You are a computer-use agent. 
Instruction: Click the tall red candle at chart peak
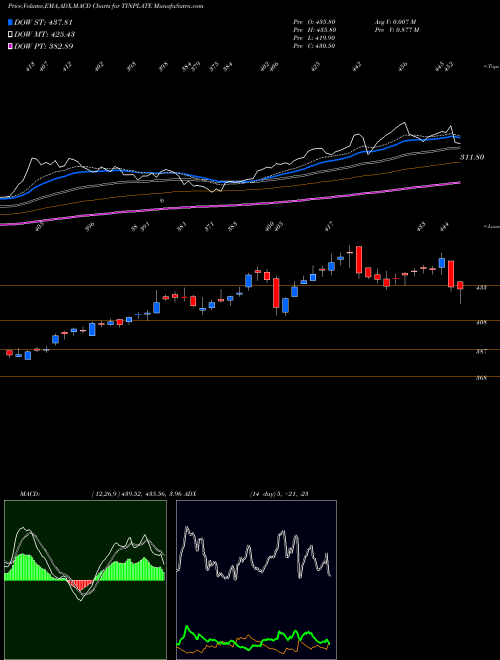point(359,260)
